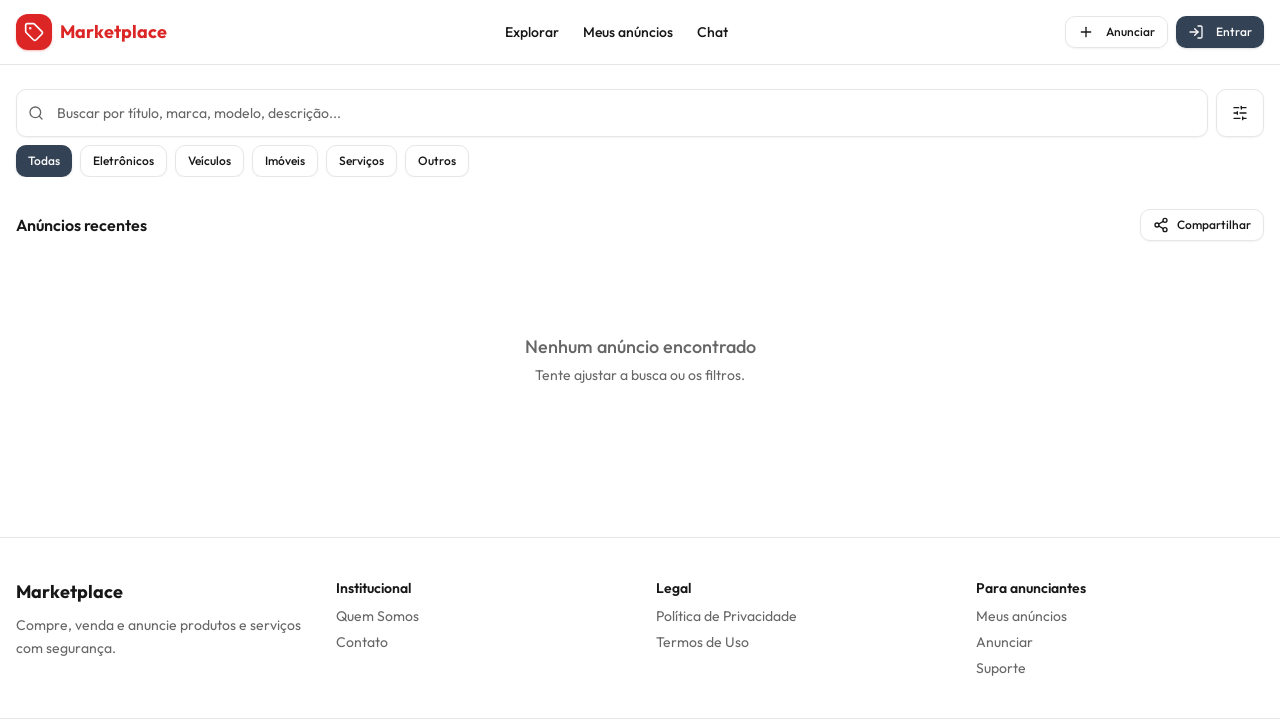Click the magnifier search icon
Screen dimensions: 1280x720
pos(36,113)
